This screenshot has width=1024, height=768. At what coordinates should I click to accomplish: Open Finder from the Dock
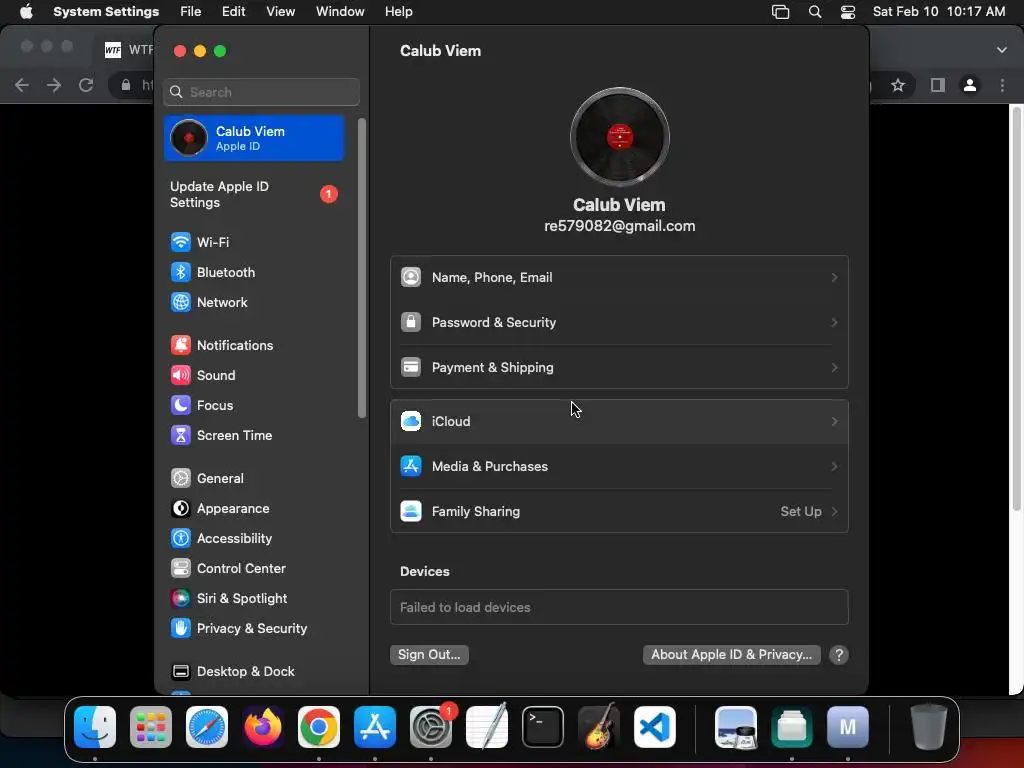click(95, 727)
